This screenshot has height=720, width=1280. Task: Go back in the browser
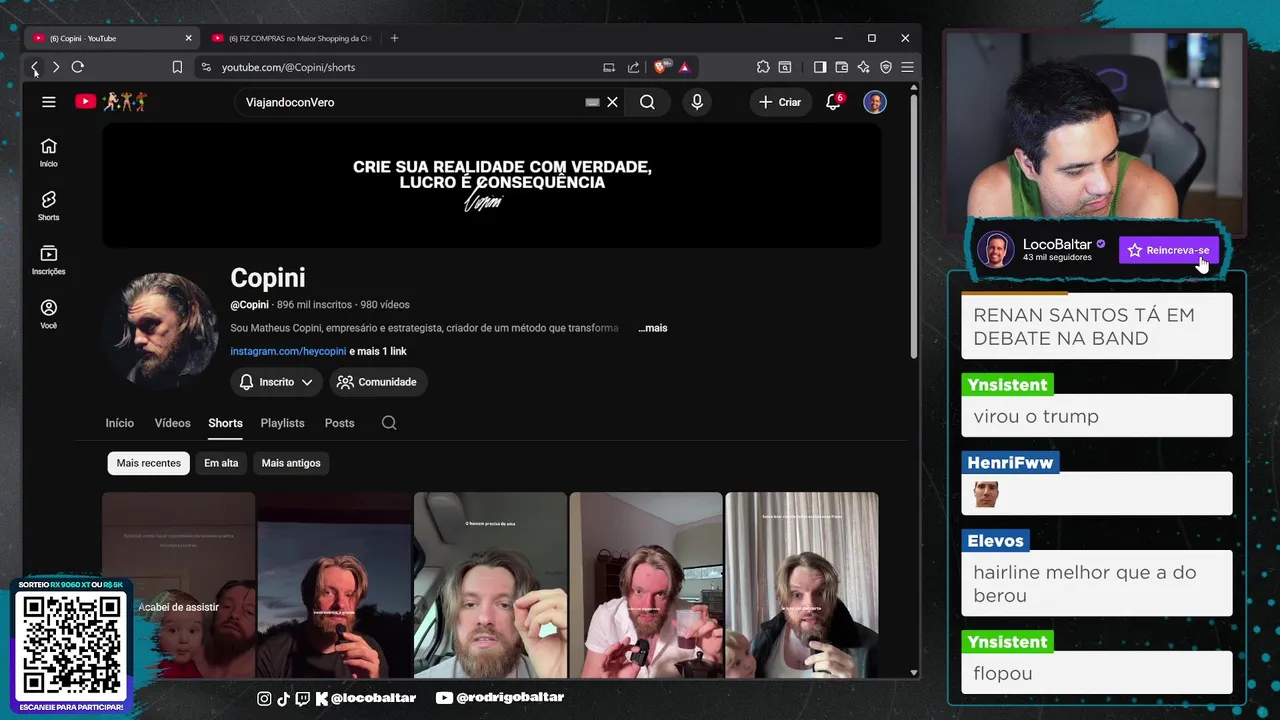tap(34, 67)
